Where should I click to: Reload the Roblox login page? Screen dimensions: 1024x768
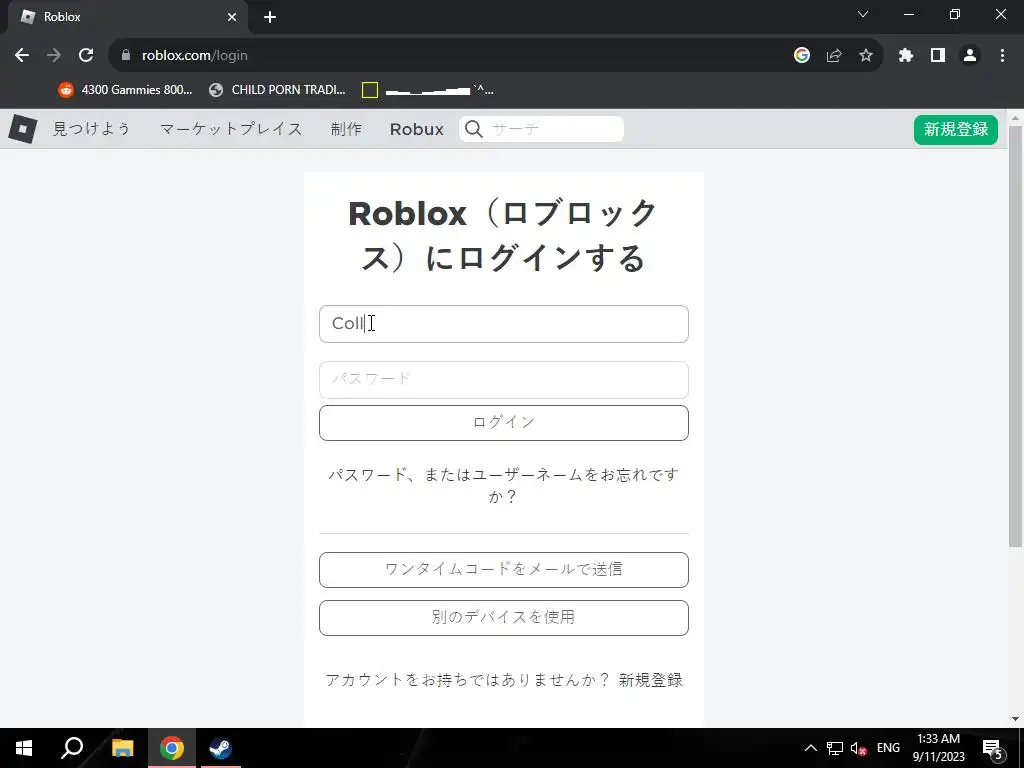(86, 56)
